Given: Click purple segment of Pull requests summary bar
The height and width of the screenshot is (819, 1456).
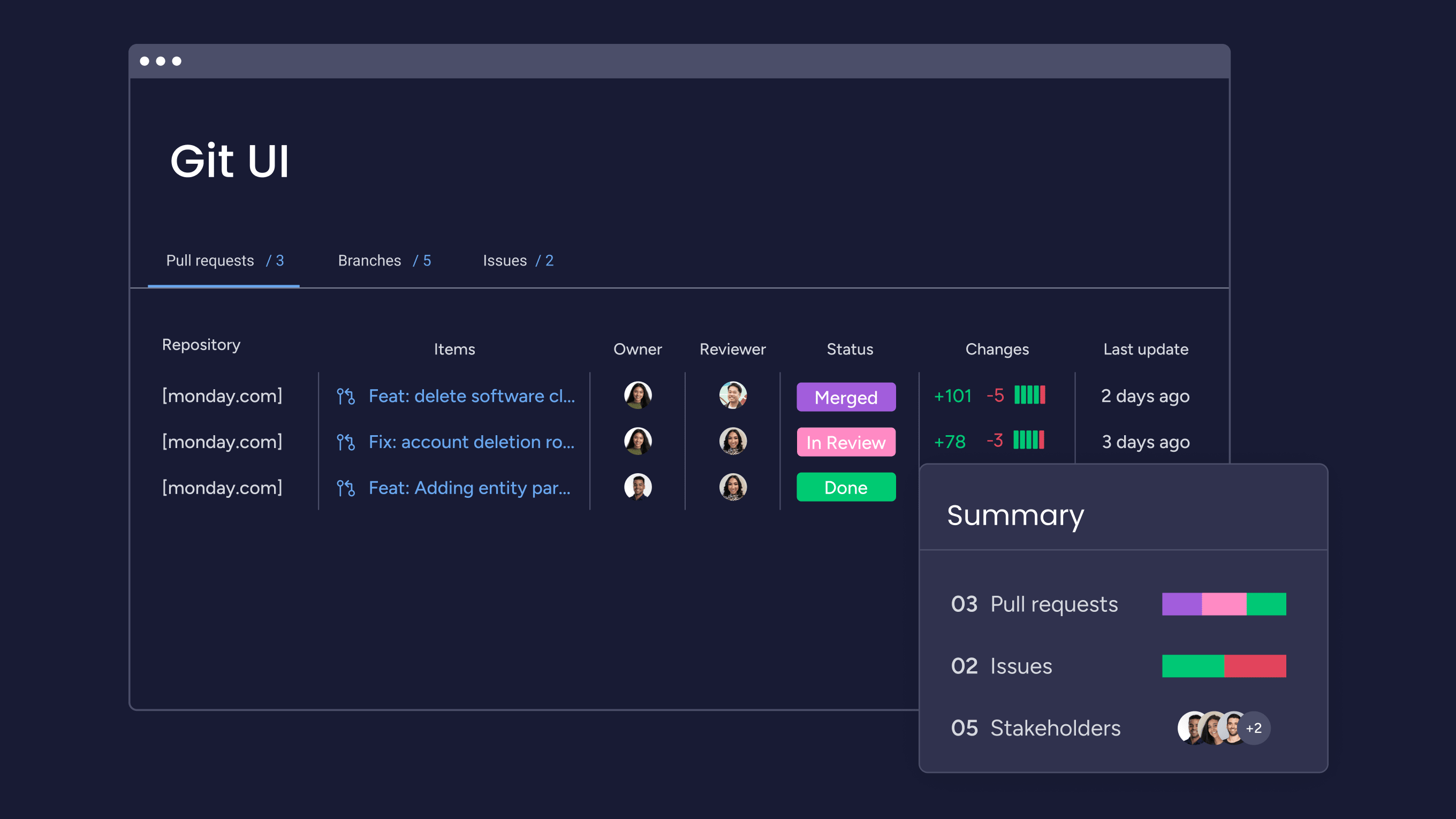Looking at the screenshot, I should [x=1182, y=604].
